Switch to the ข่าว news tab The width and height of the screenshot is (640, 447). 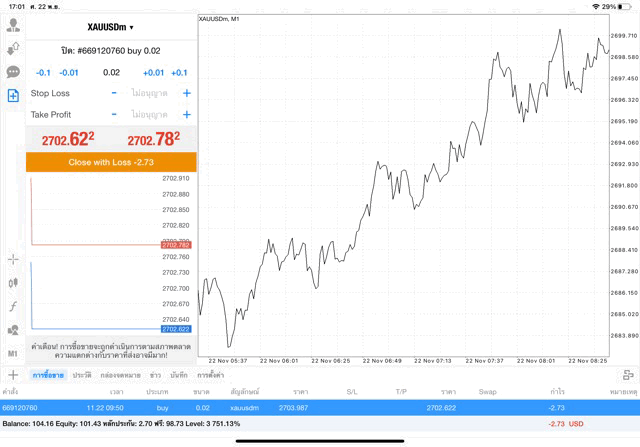tap(155, 374)
